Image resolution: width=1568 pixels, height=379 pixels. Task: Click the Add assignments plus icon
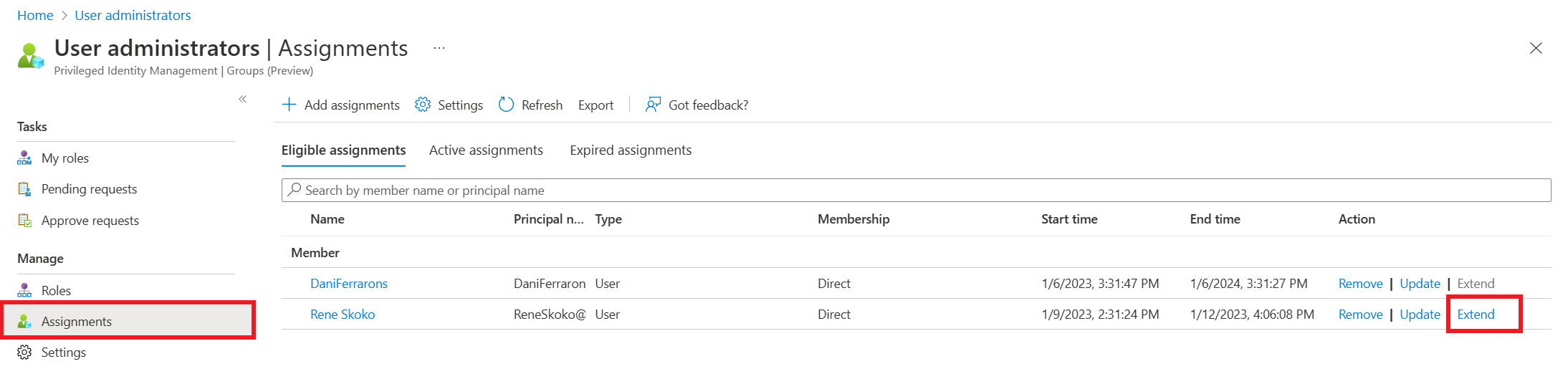(x=289, y=105)
